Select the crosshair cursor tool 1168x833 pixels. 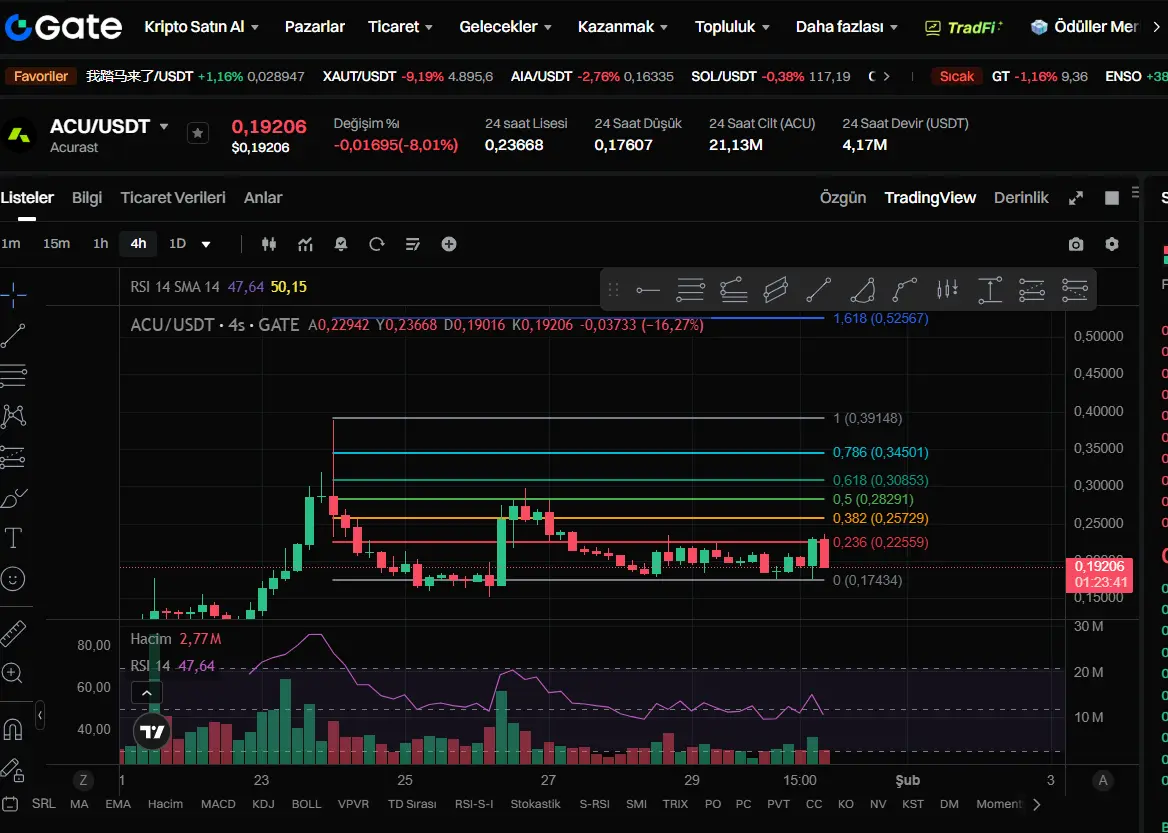(x=13, y=296)
